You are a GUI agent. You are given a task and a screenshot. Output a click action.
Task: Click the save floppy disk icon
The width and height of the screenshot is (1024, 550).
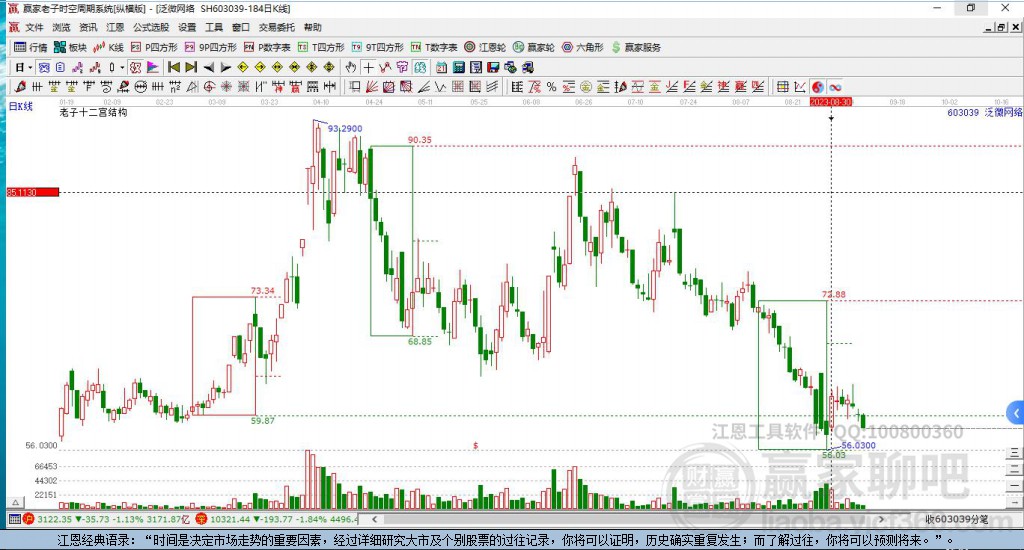coord(493,67)
